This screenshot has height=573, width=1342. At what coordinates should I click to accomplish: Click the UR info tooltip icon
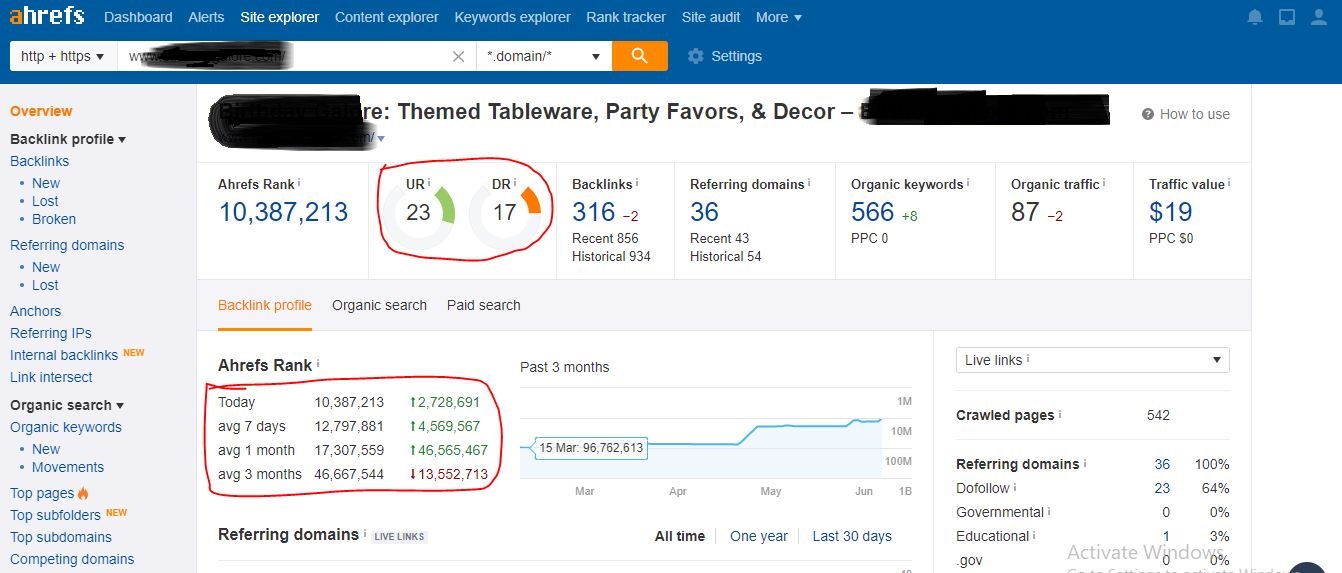coord(430,183)
